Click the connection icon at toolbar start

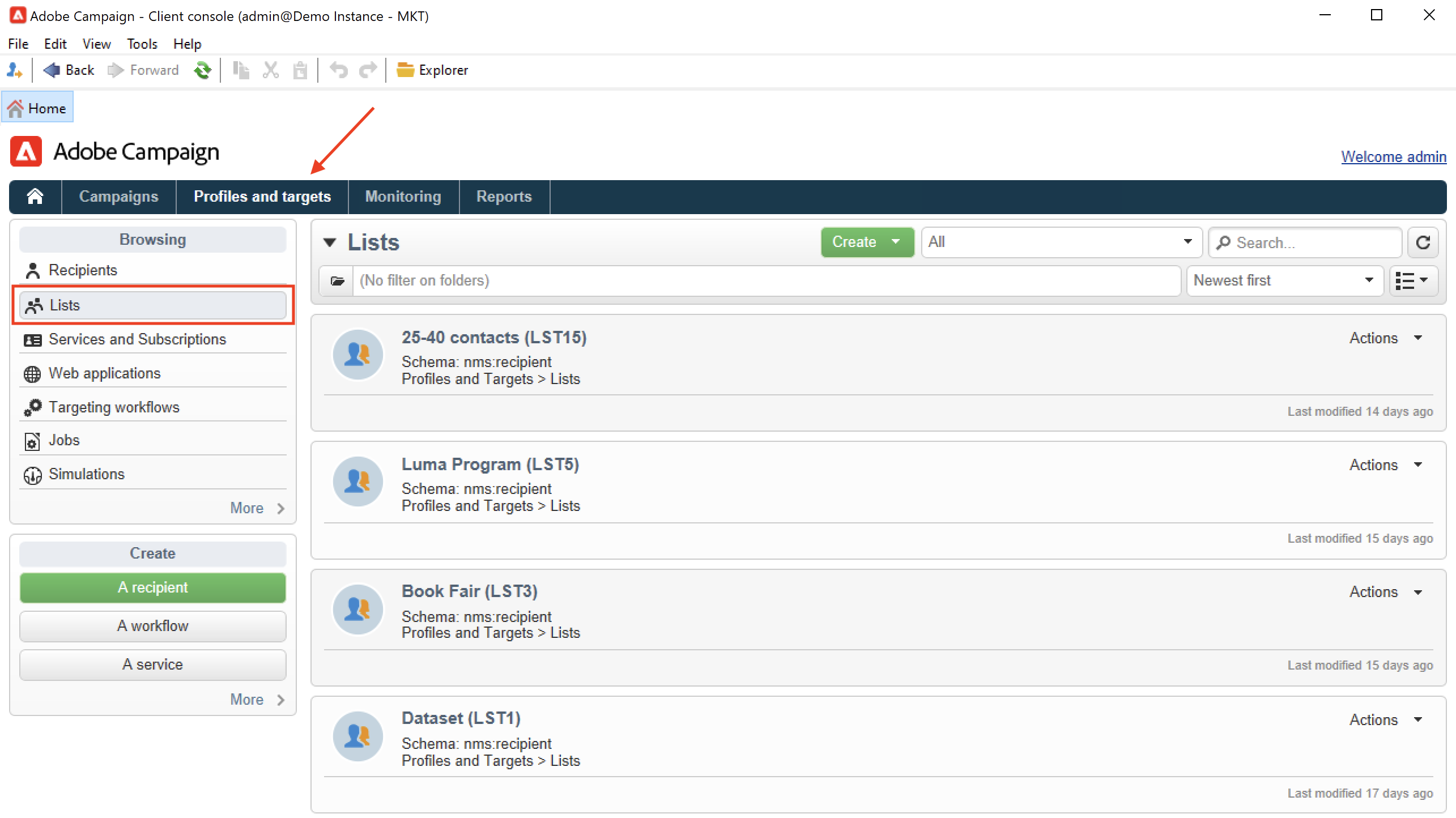14,70
